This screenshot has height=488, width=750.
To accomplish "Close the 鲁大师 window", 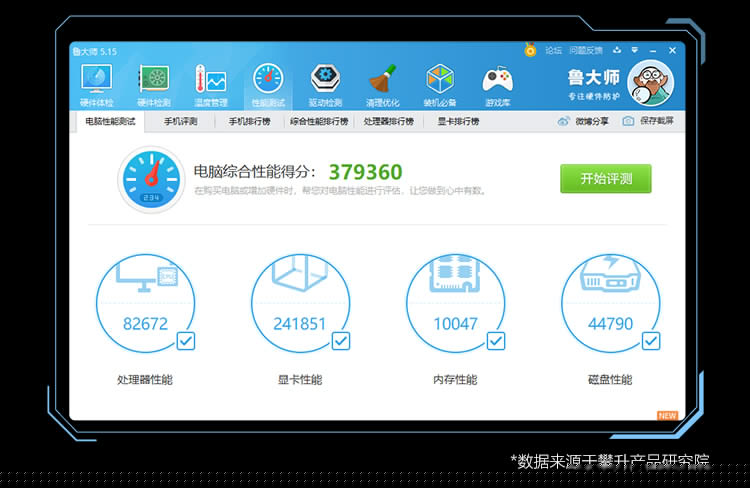I will click(672, 50).
